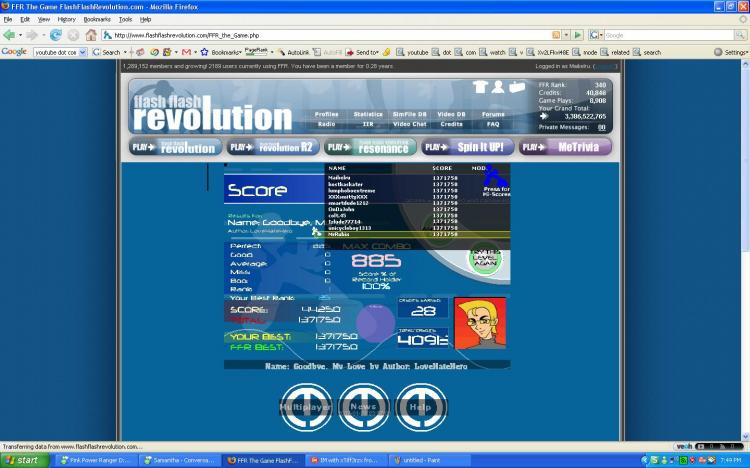
Task: Click the round Help button below the game
Action: coord(421,407)
